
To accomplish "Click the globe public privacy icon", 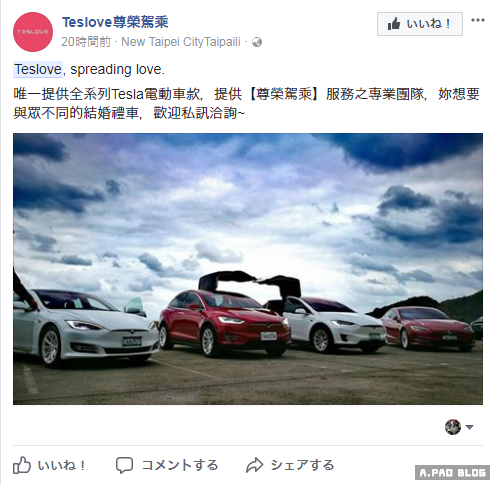I will pos(257,42).
